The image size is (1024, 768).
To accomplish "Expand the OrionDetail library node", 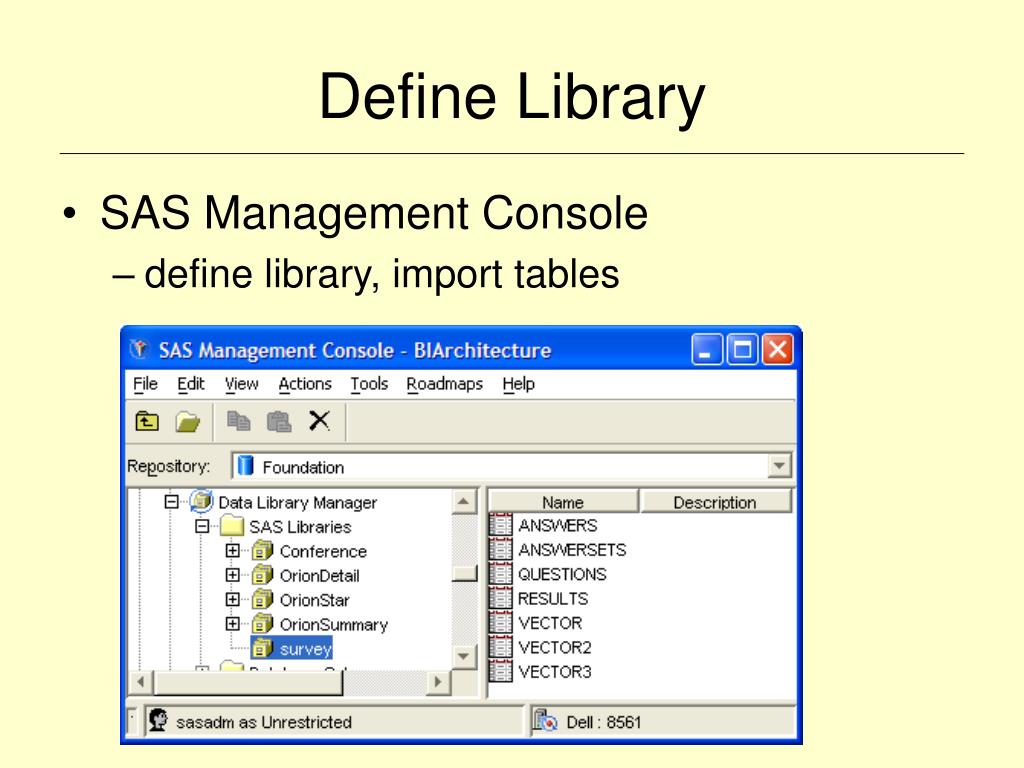I will pos(232,575).
